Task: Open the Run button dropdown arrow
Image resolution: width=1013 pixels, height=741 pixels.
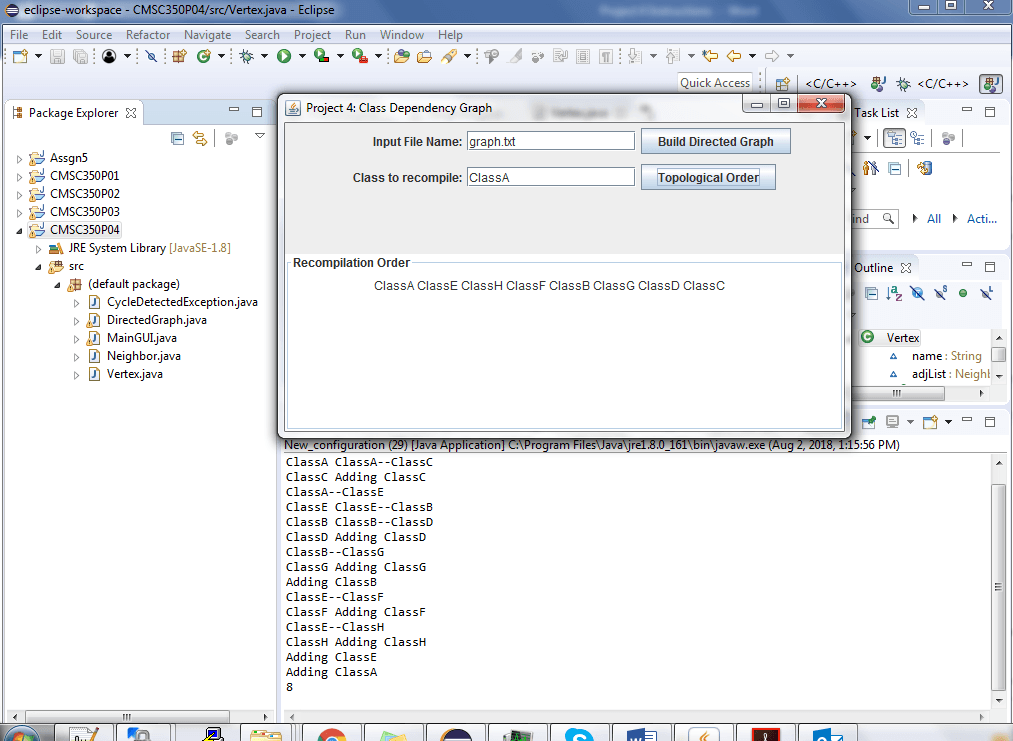Action: (302, 56)
